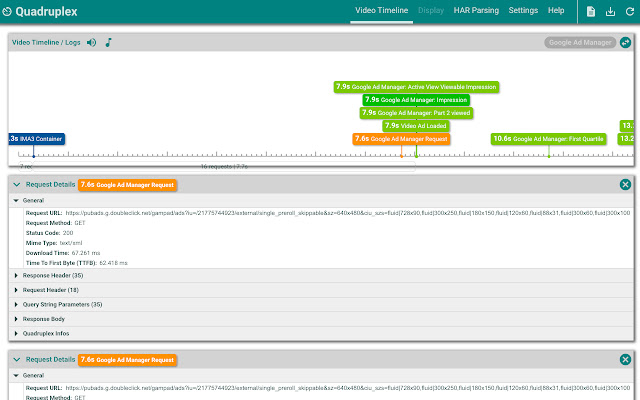Open the Help tab
This screenshot has height=400, width=640.
coord(556,11)
